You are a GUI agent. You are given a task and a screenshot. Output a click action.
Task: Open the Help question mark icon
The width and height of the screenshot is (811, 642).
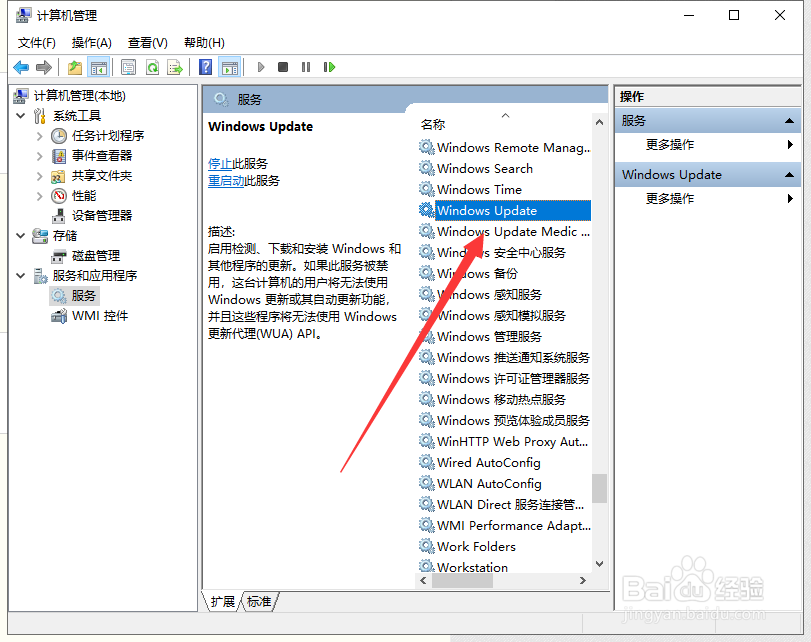point(205,67)
